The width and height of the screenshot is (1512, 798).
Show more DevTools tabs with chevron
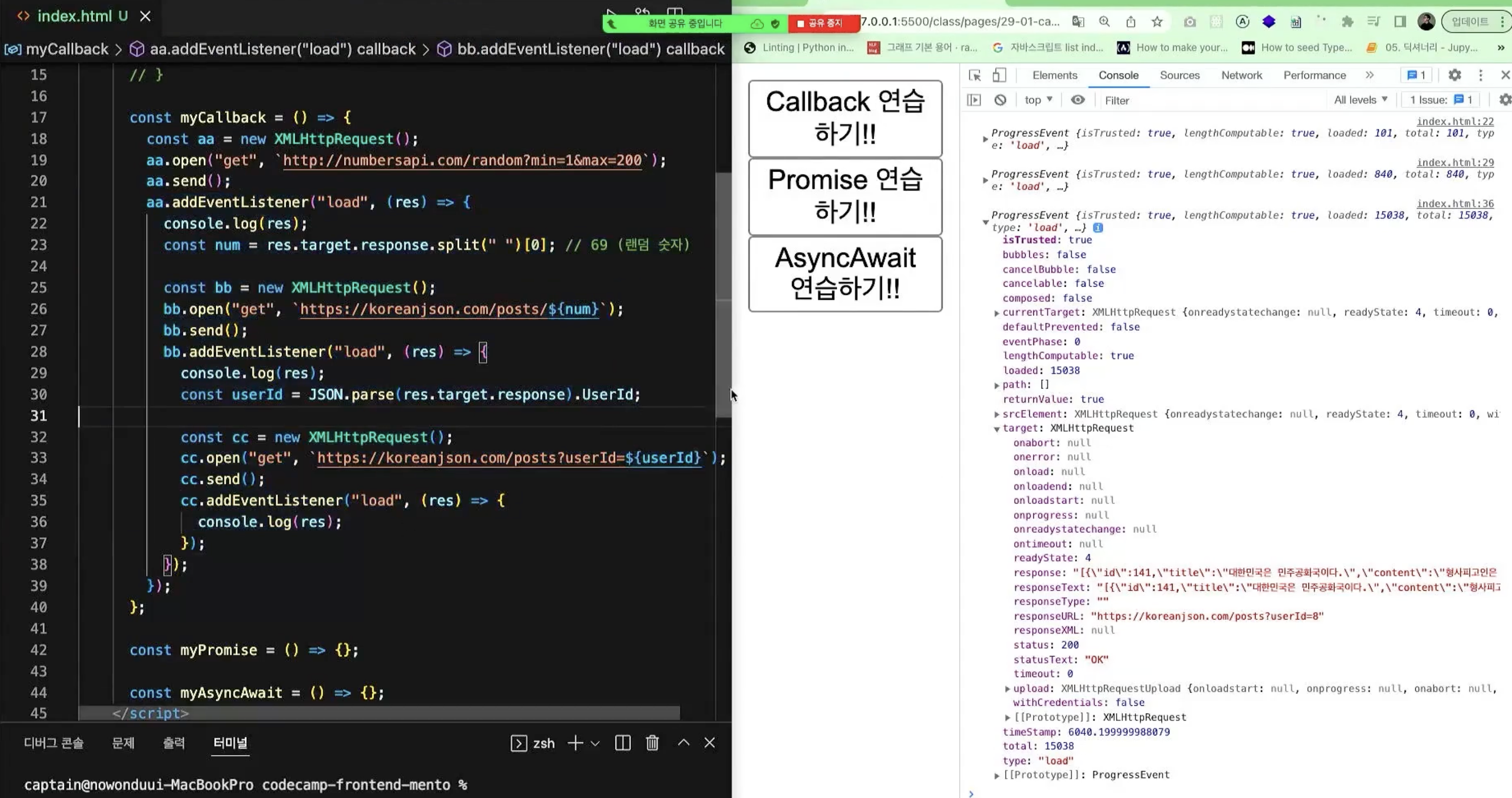pyautogui.click(x=1369, y=75)
